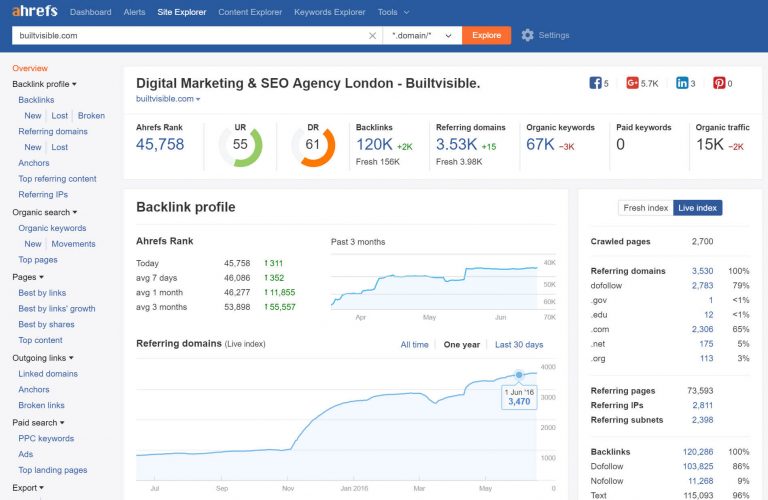
Task: Click Referring subnets value 2,398
Action: pyautogui.click(x=702, y=420)
